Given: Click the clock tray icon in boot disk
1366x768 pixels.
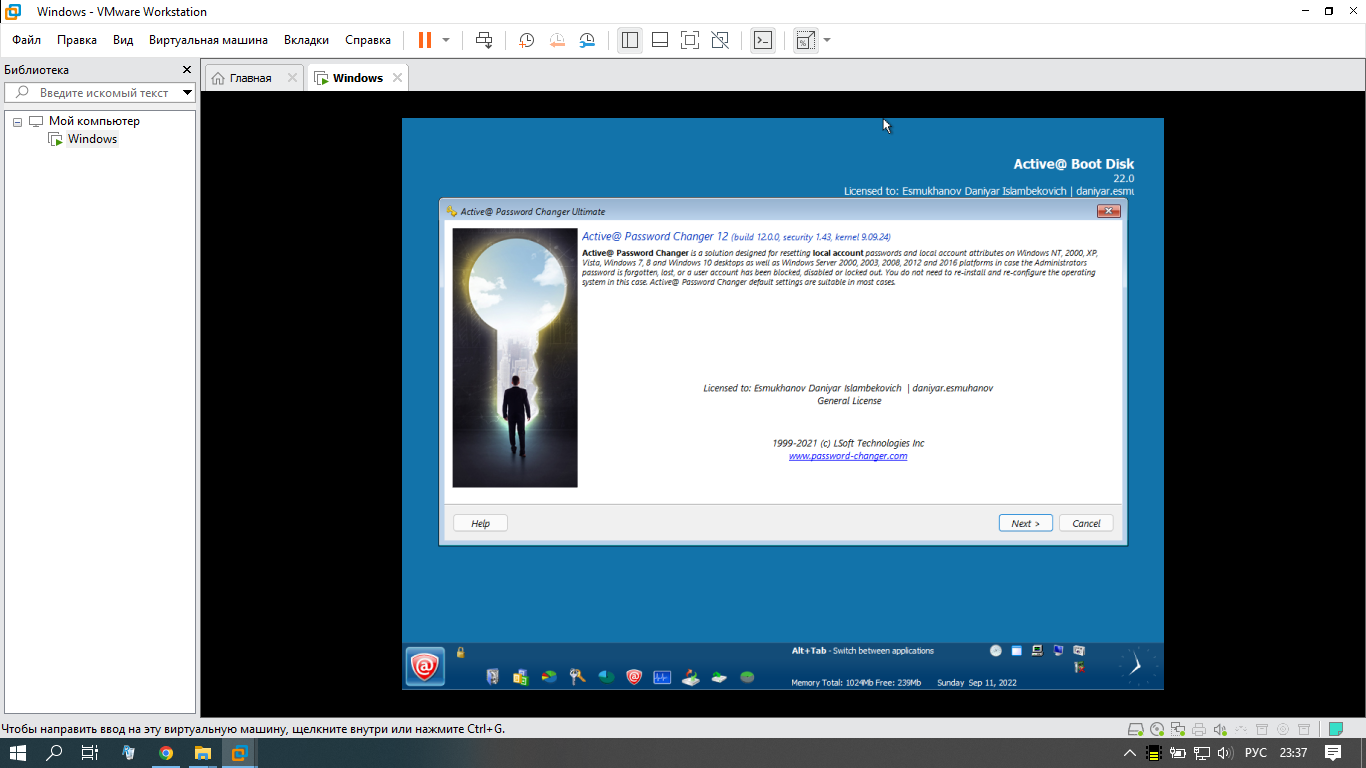Looking at the screenshot, I should point(996,650).
